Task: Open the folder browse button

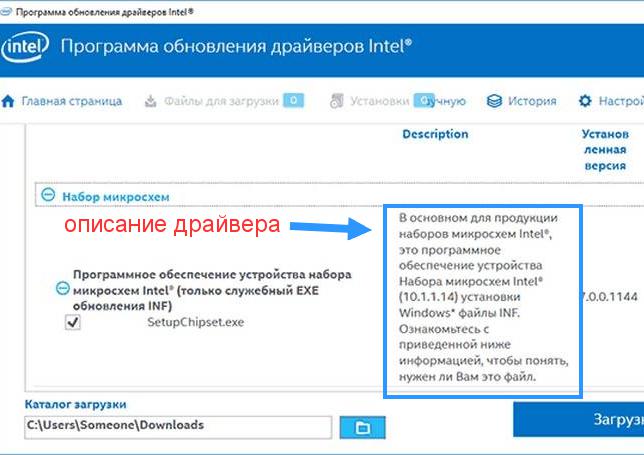Action: [362, 427]
